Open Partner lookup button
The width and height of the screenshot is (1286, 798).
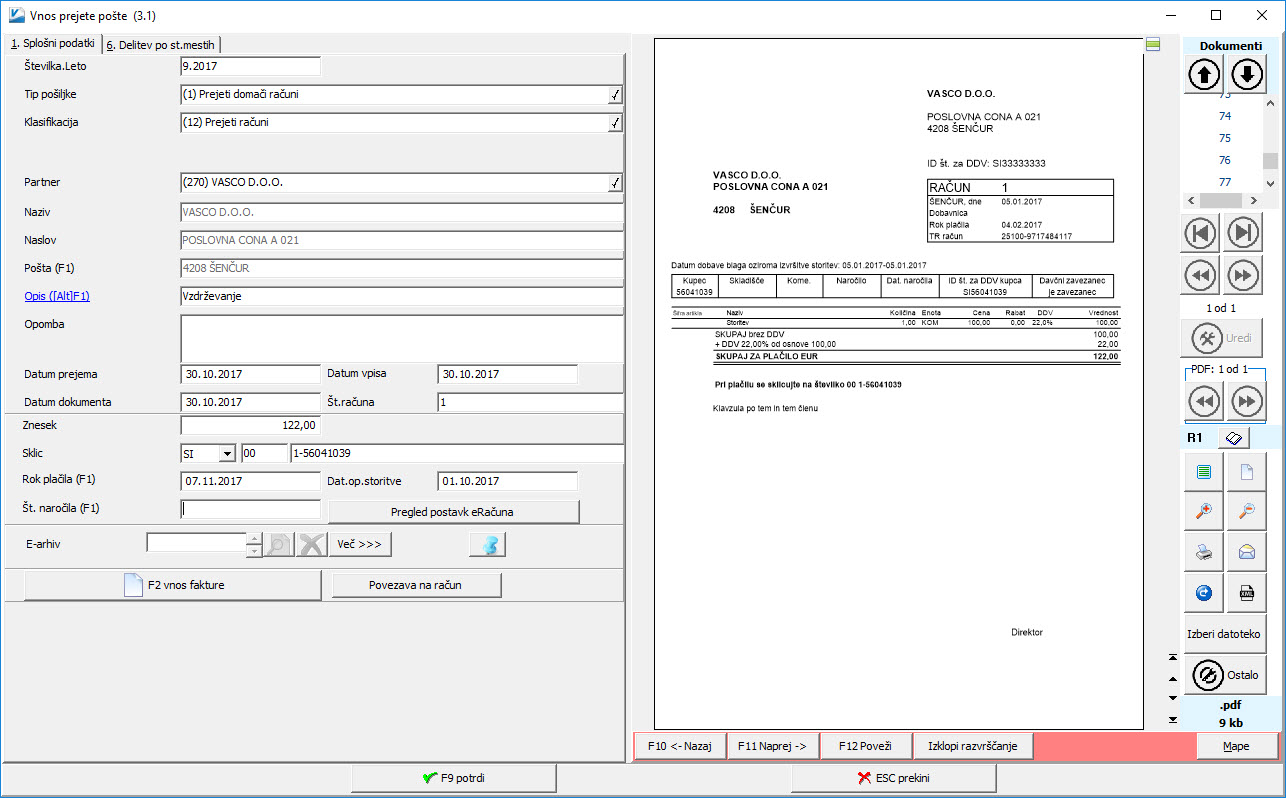[615, 183]
